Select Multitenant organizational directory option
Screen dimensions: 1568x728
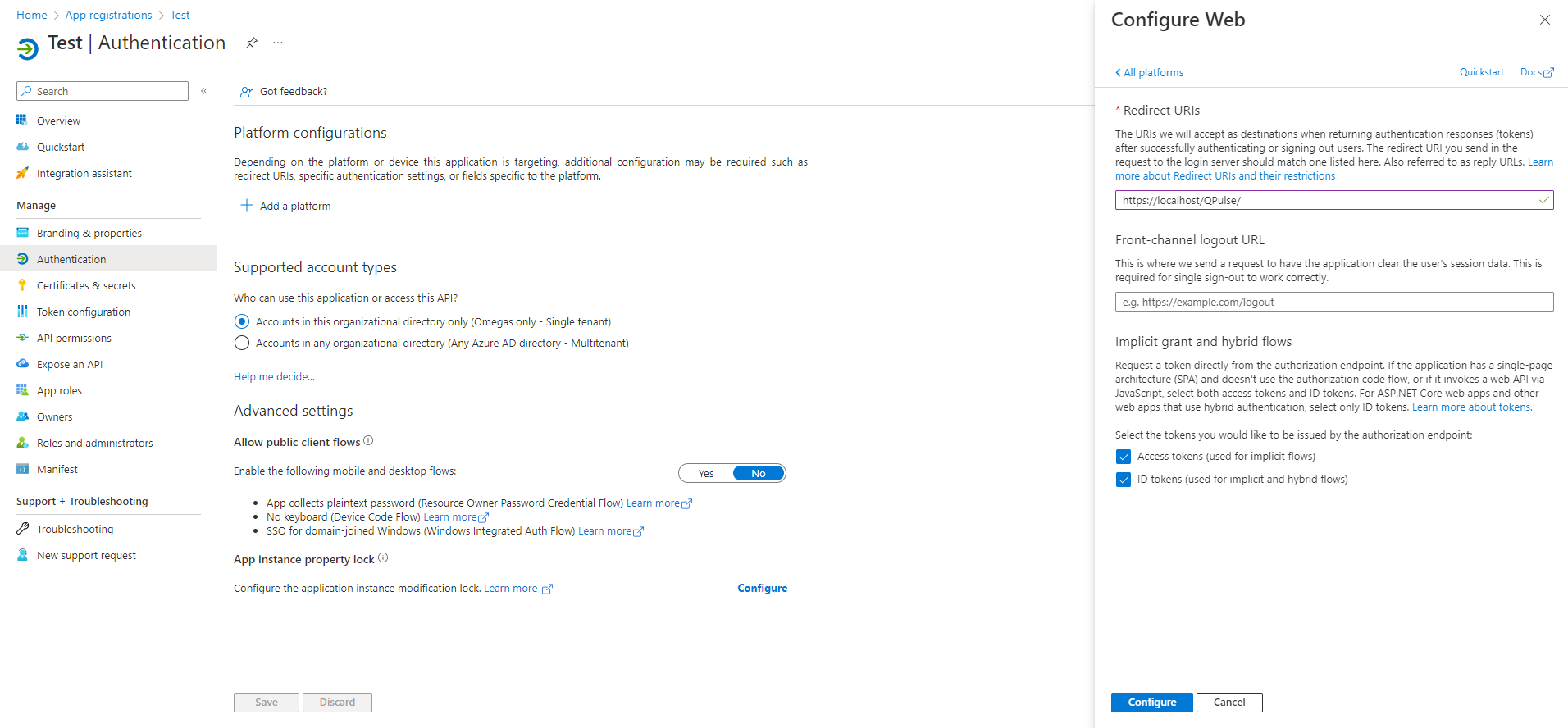point(242,343)
